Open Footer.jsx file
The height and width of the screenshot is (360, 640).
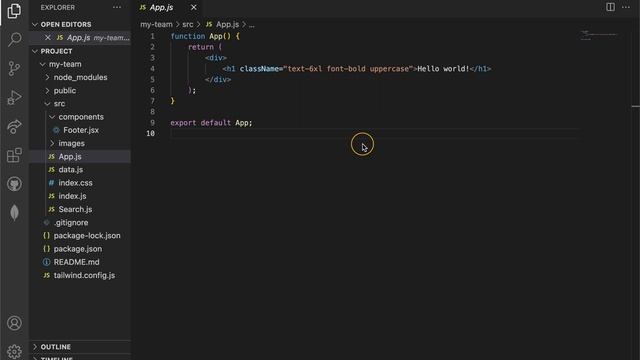81,130
